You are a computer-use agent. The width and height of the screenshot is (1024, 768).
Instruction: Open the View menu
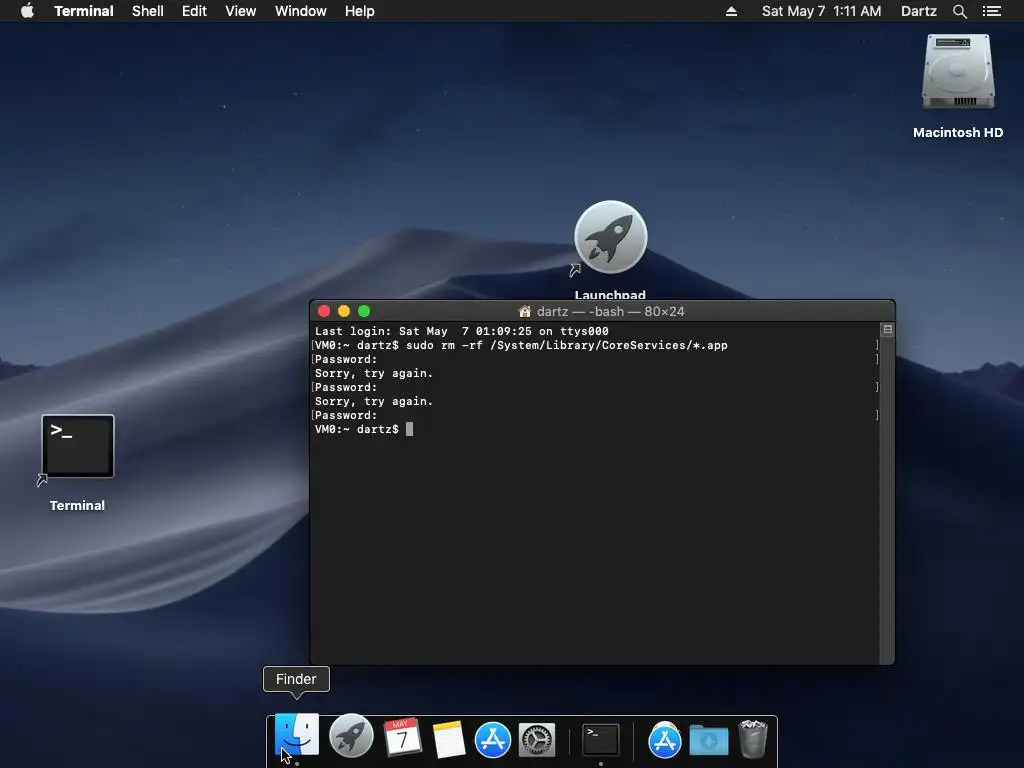(240, 11)
